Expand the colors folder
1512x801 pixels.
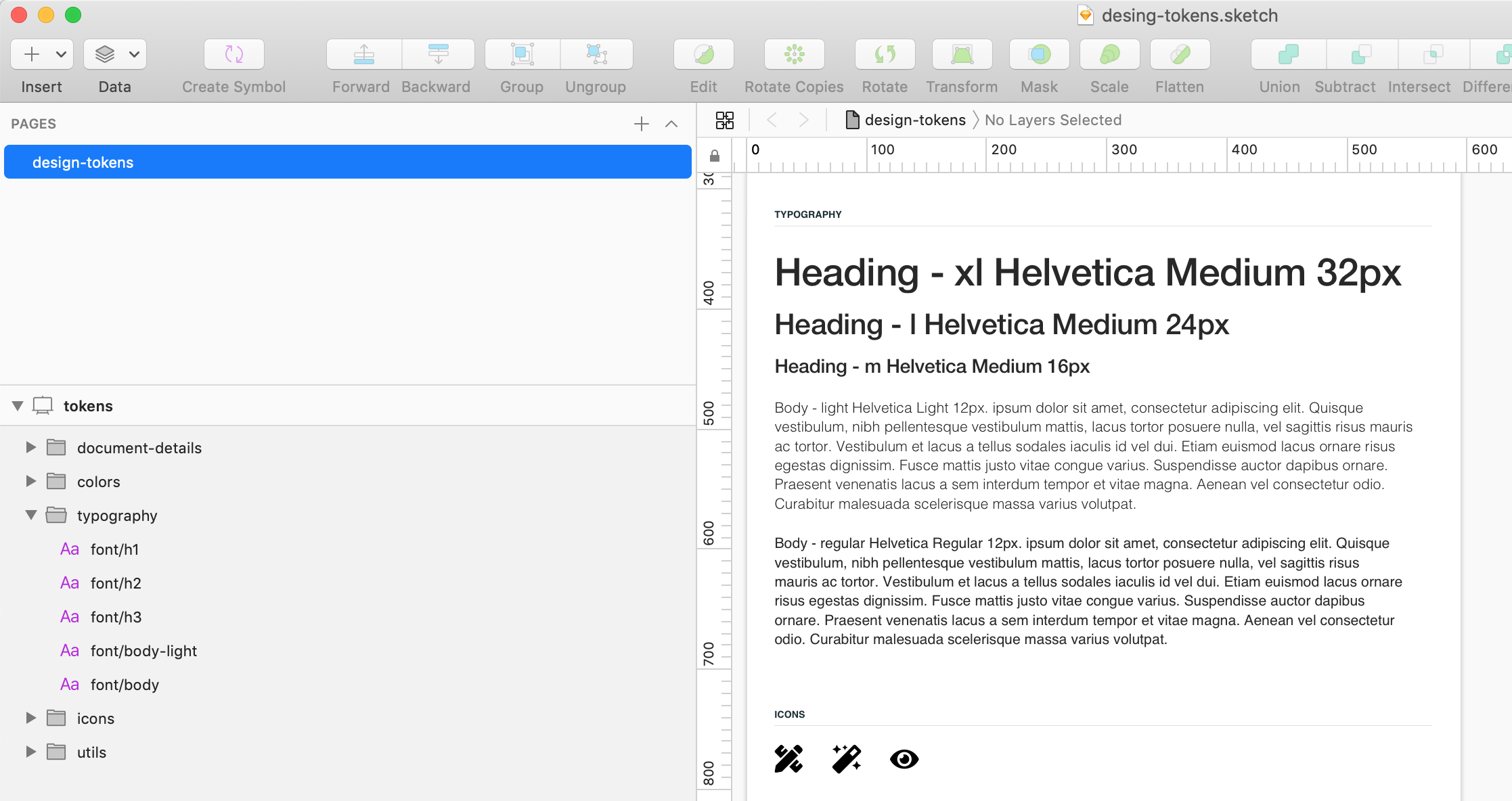pos(31,482)
